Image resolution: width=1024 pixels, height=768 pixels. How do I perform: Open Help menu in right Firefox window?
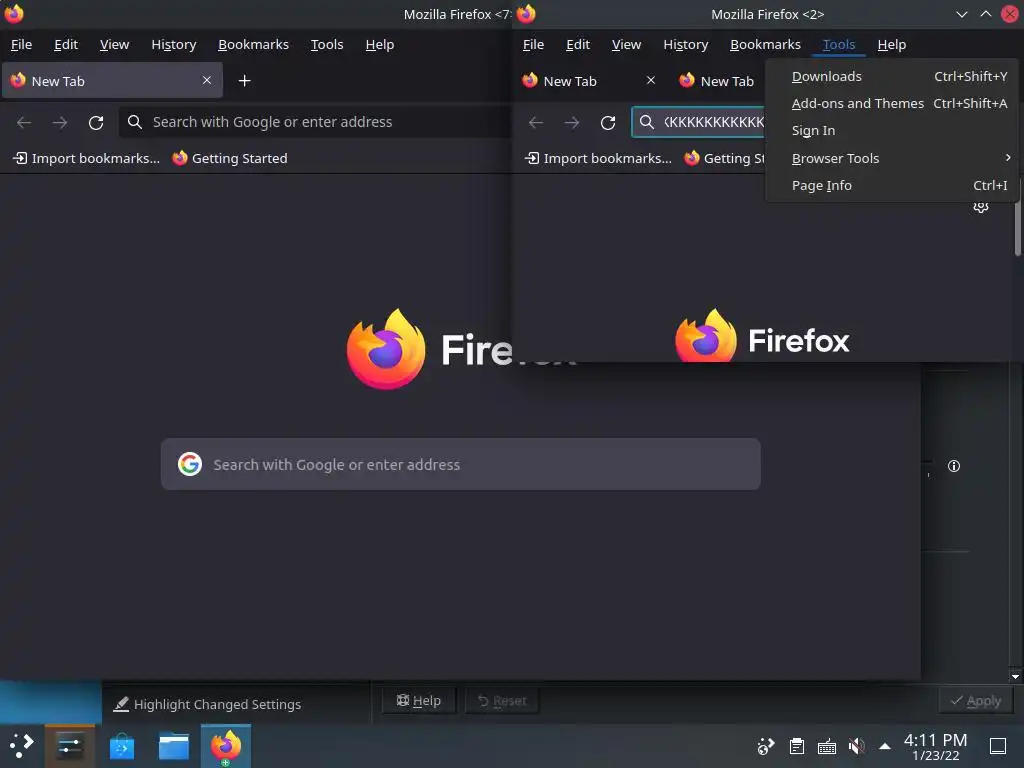[x=891, y=44]
